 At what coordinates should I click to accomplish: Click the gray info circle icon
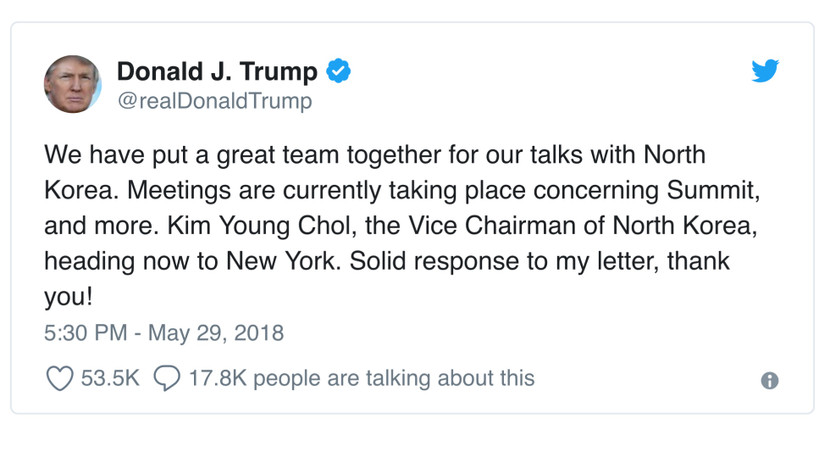pos(769,380)
